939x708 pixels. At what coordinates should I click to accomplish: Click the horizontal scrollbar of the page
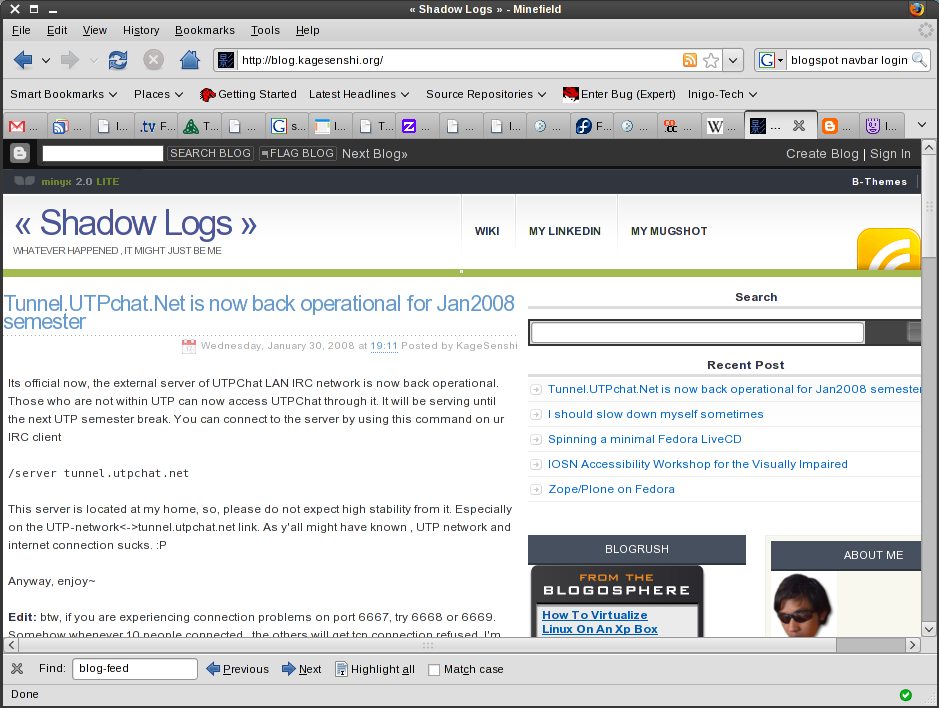[427, 645]
